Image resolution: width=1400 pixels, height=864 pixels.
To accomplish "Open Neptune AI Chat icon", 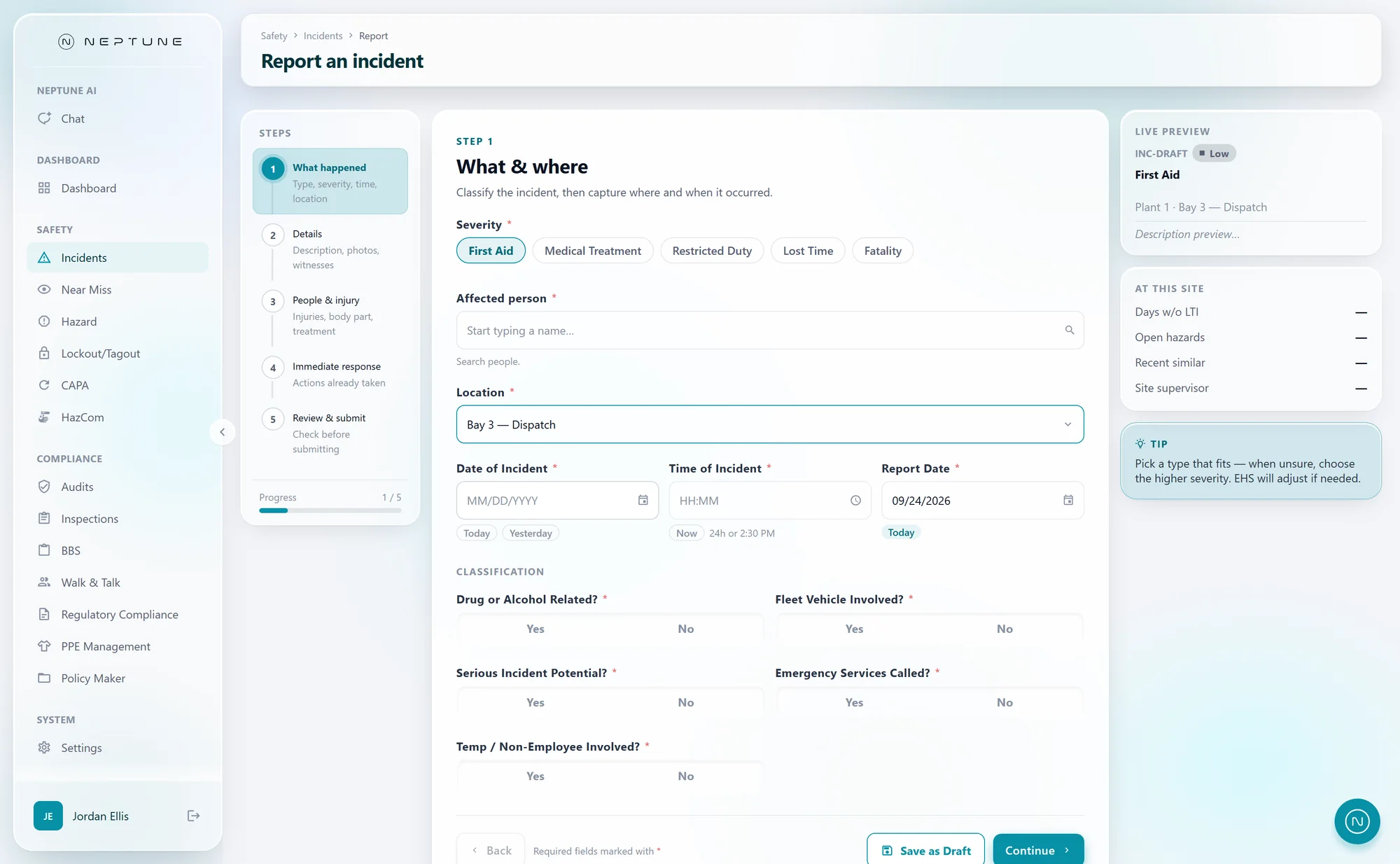I will [x=44, y=118].
